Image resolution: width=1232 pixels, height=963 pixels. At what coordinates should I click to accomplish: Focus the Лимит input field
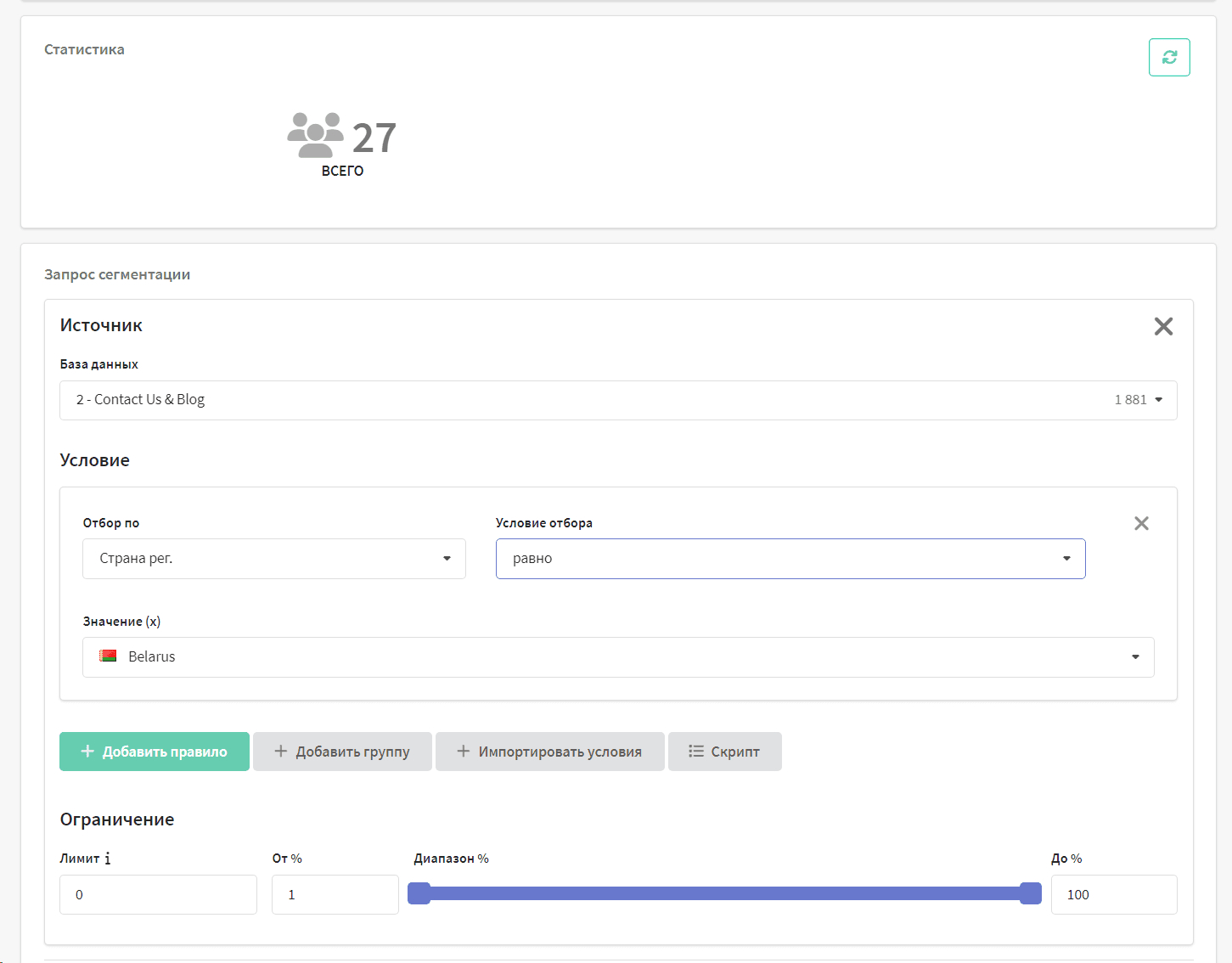158,894
